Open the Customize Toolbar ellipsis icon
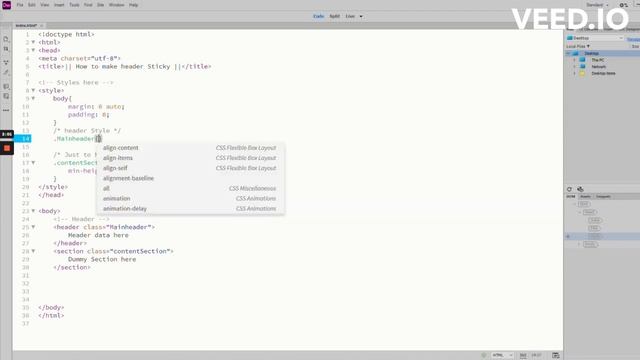The width and height of the screenshot is (640, 360). (x=6, y=110)
